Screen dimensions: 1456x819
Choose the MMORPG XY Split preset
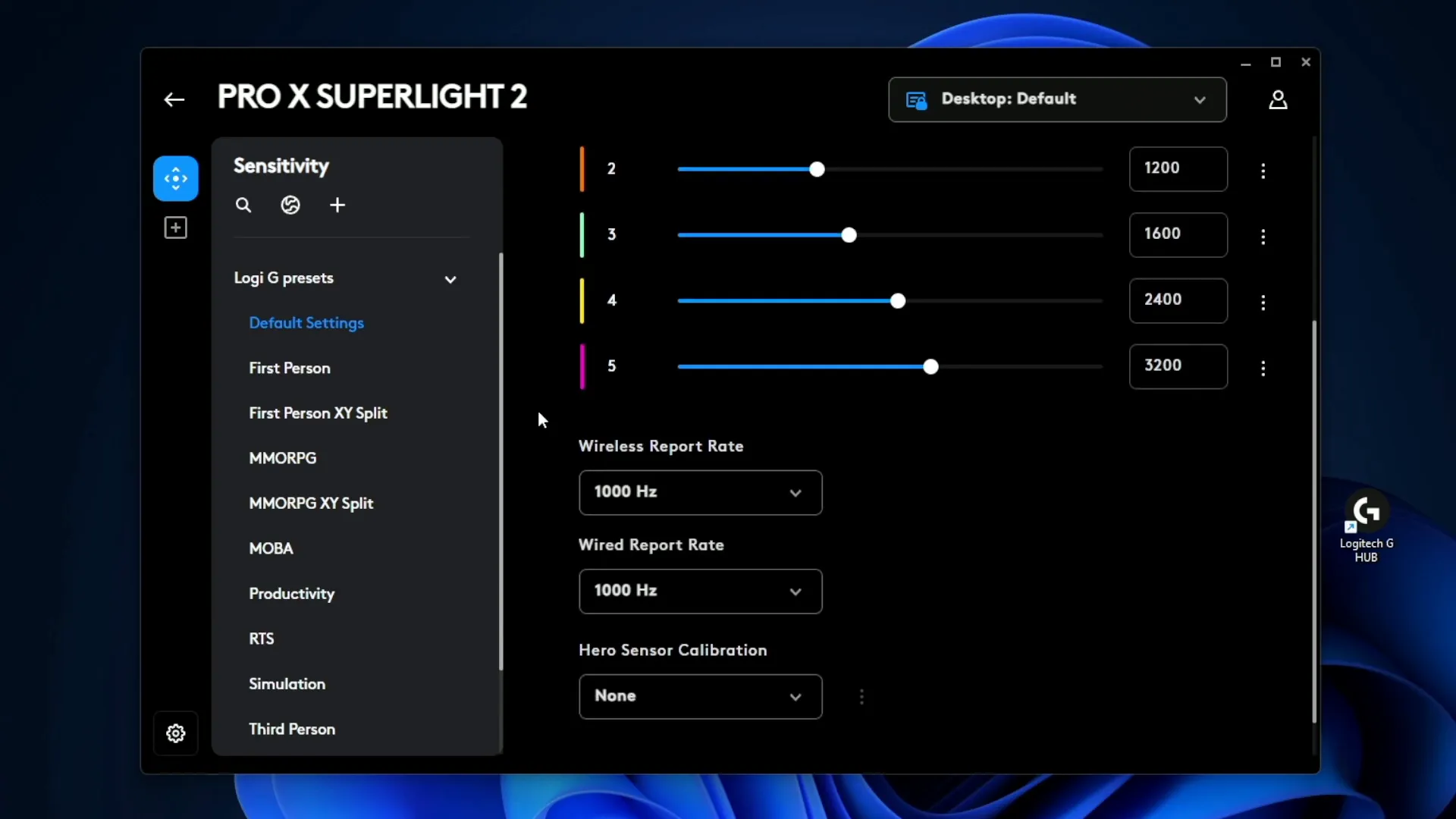coord(311,504)
